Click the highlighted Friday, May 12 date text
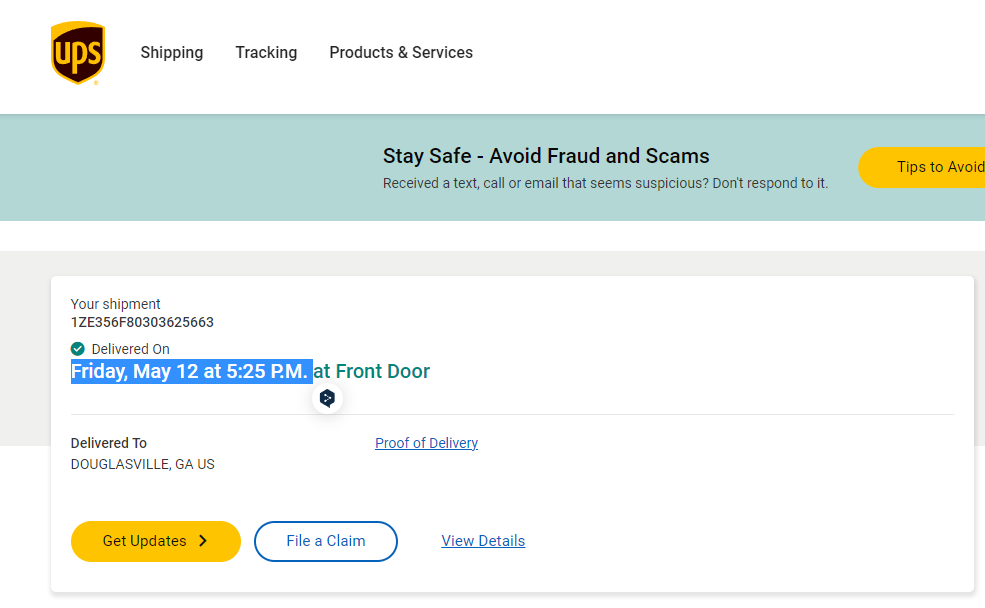The height and width of the screenshot is (608, 985). pyautogui.click(x=190, y=371)
